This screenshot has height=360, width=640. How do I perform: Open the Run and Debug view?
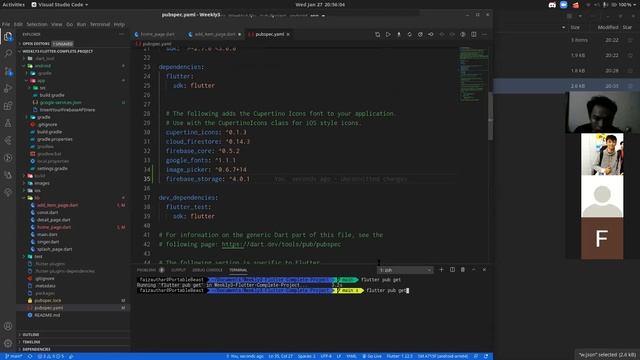coord(8,89)
